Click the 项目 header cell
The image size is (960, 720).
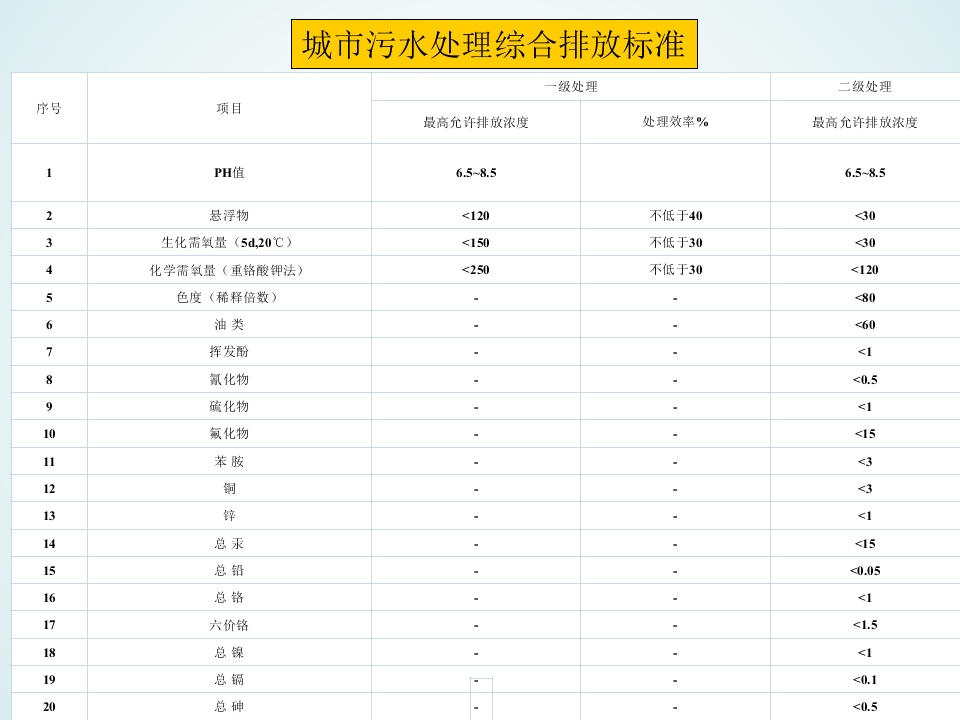pyautogui.click(x=229, y=108)
